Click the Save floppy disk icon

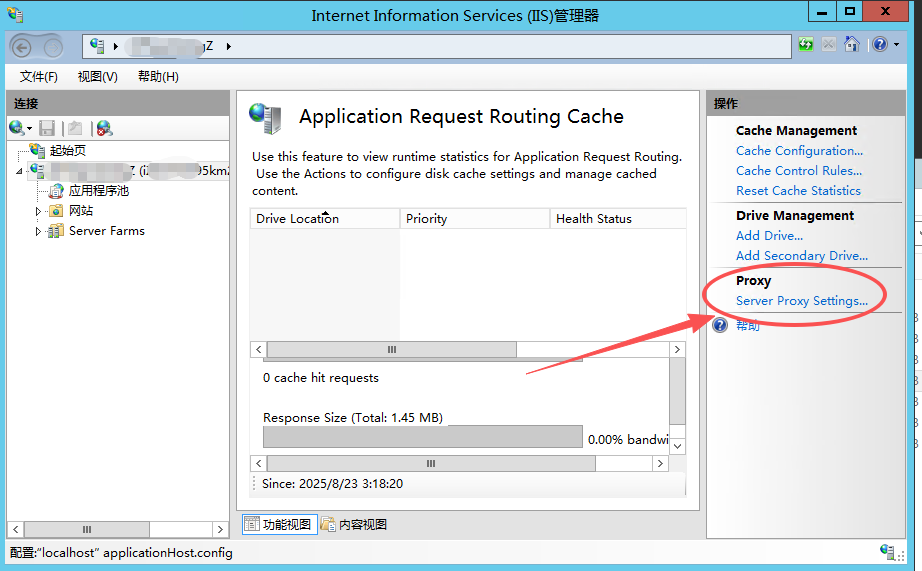click(46, 128)
